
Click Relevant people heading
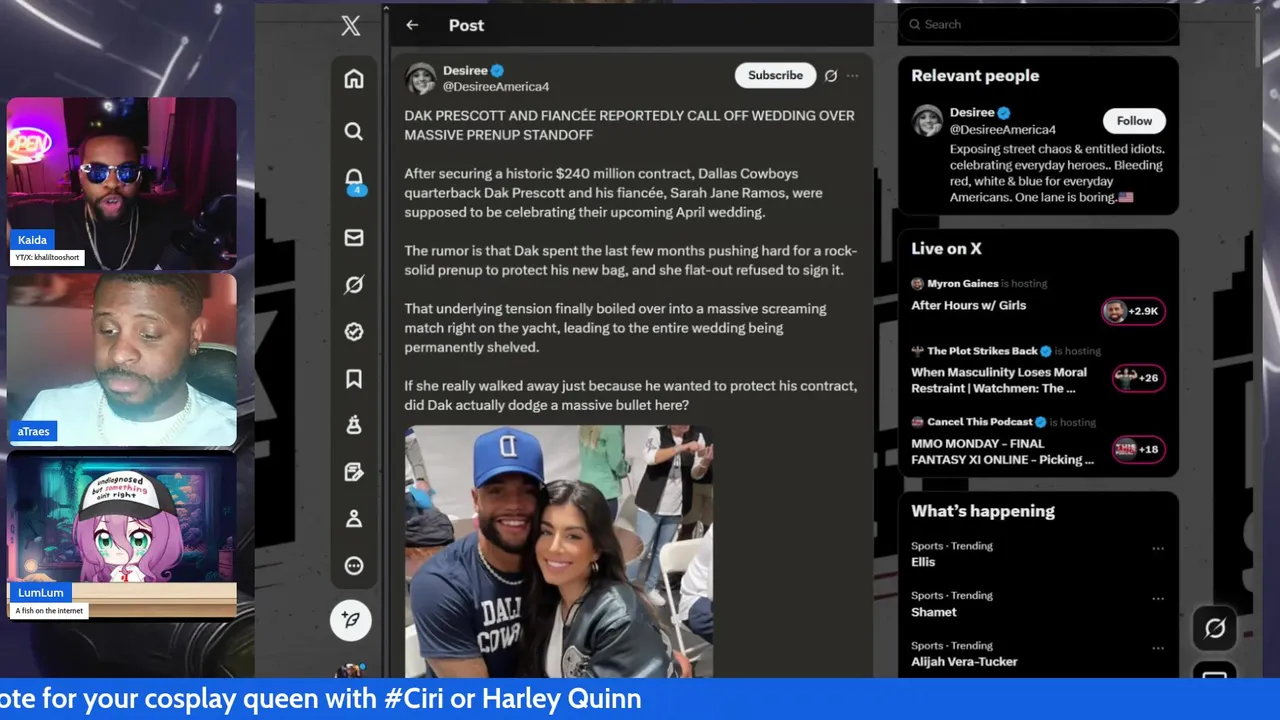[x=975, y=76]
